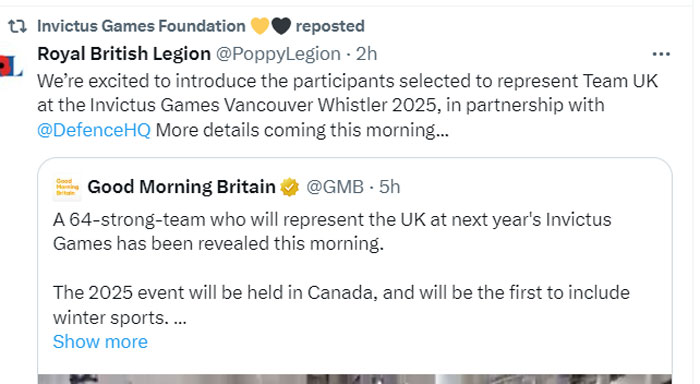Expand the quoted post with Show more
Viewport: 700px width, 384px height.
[100, 342]
